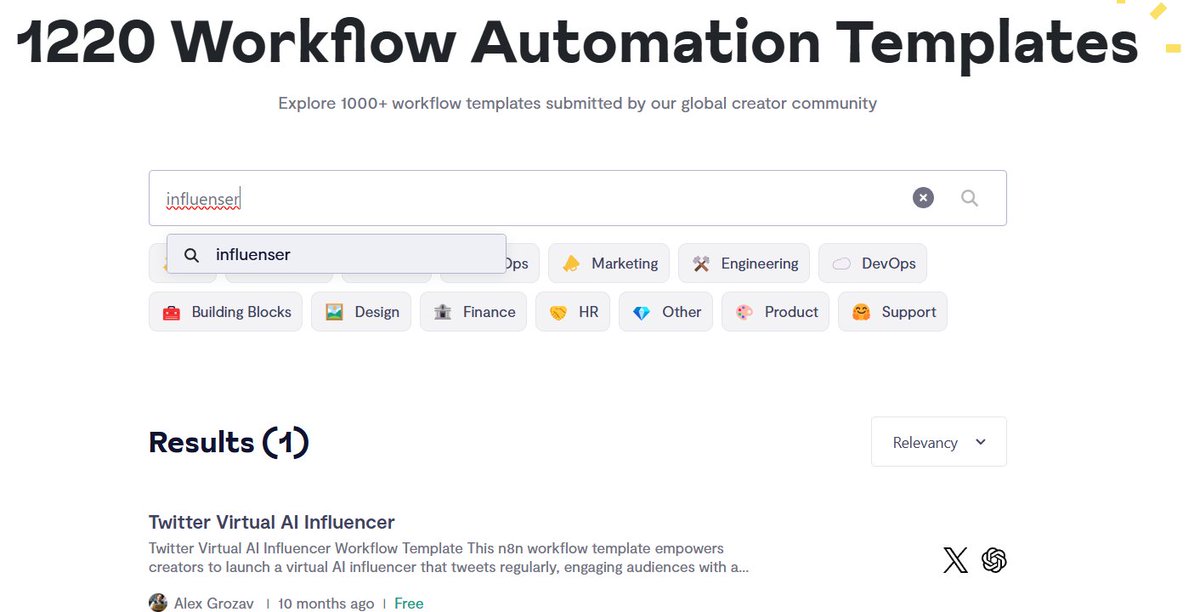Screen dimensions: 1200x612
Task: Click the template description text
Action: 449,558
